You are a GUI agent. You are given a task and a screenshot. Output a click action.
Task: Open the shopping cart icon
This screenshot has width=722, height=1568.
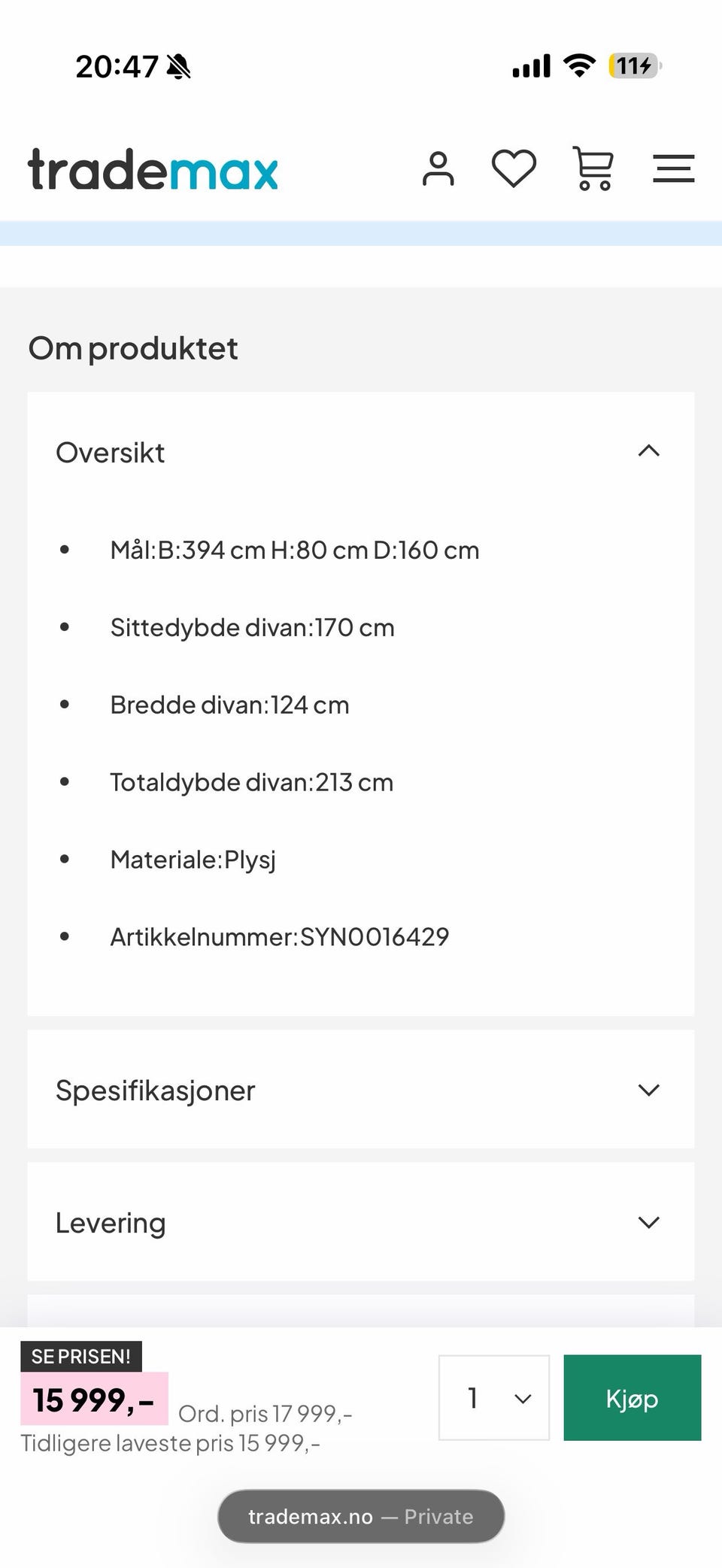coord(593,168)
